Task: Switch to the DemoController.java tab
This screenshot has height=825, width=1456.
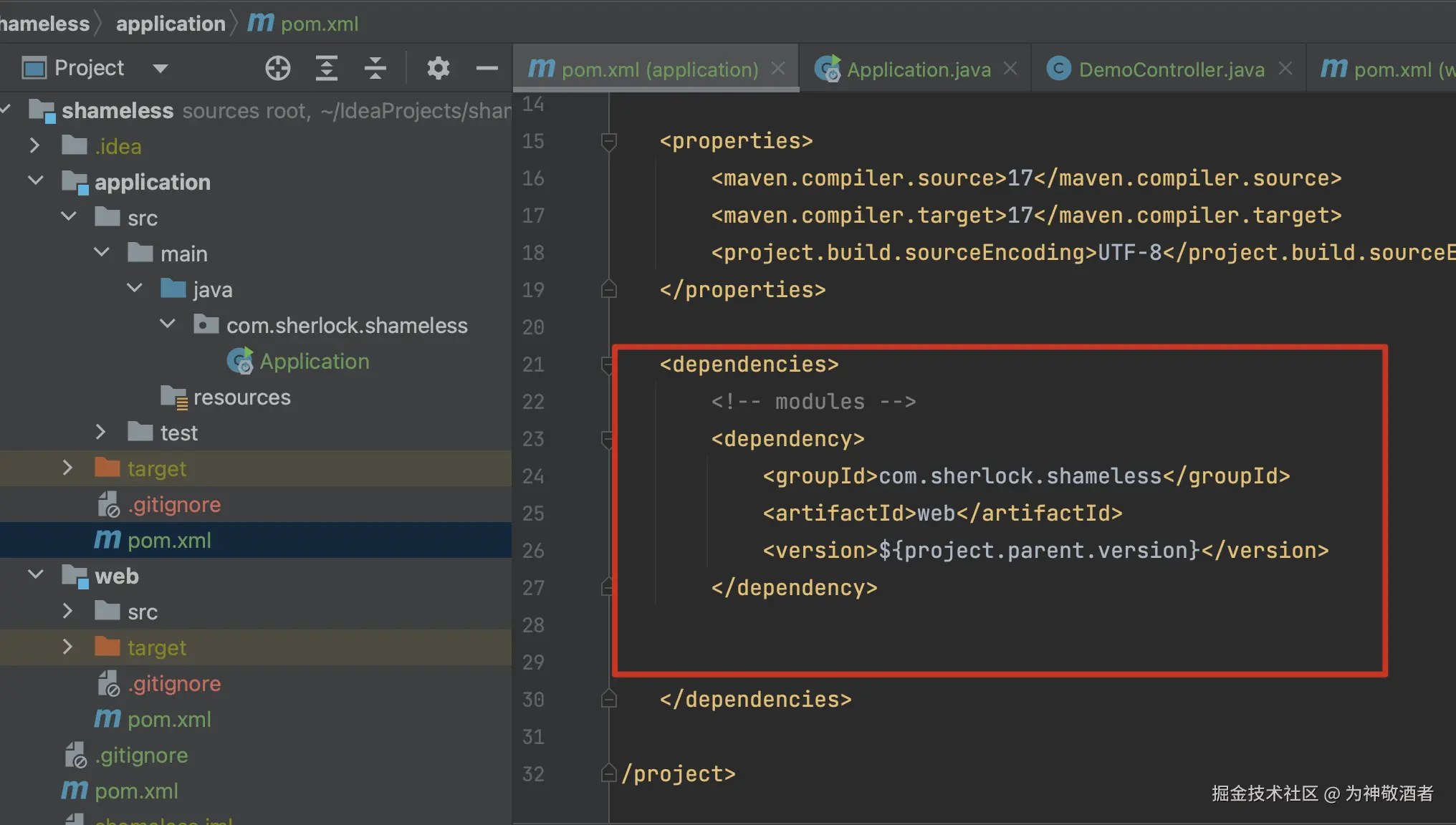Action: (x=1171, y=69)
